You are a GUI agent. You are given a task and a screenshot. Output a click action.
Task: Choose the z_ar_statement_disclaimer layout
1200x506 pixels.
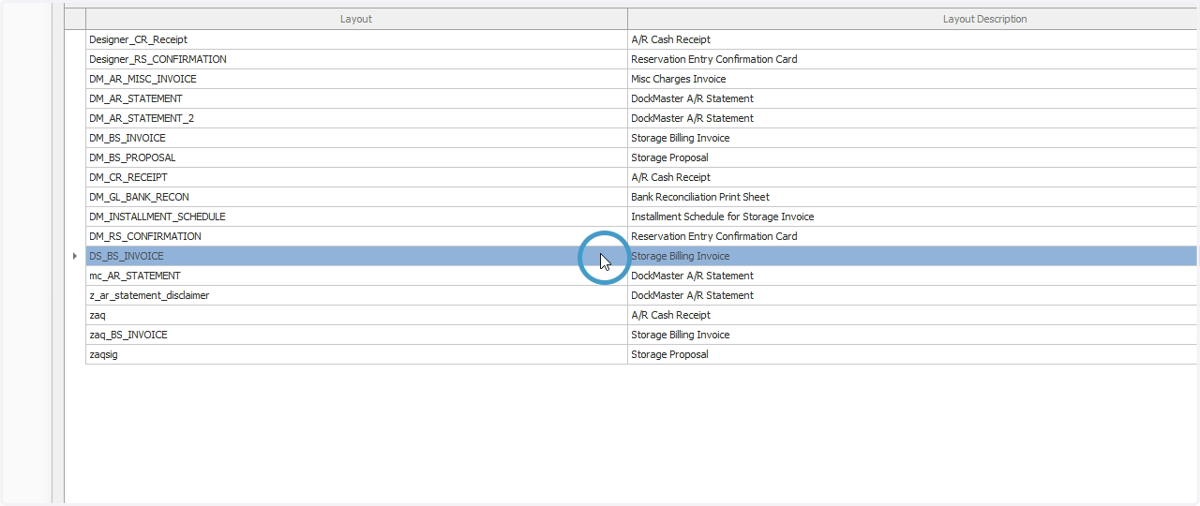149,296
